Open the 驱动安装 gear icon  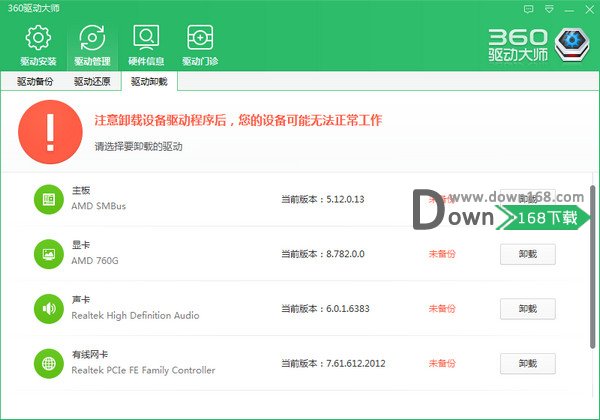pyautogui.click(x=38, y=37)
